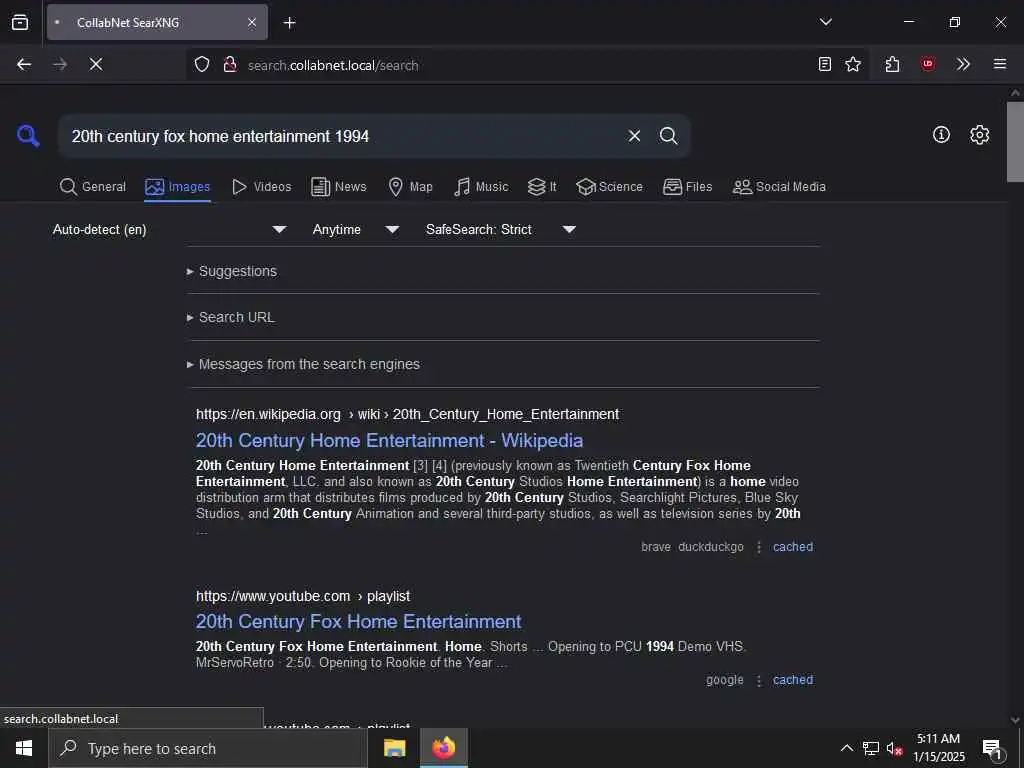Open SearXNG preferences gear
This screenshot has width=1024, height=768.
(980, 135)
